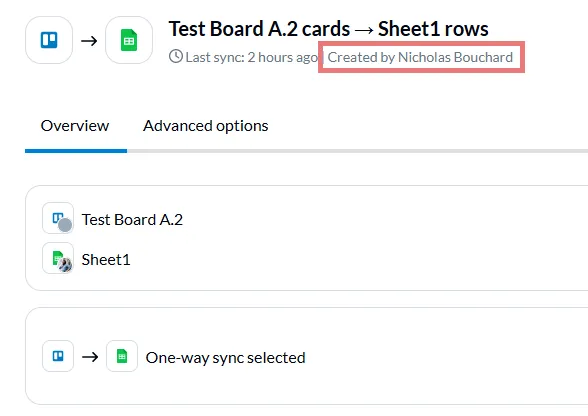The height and width of the screenshot is (416, 588).
Task: Click the small Trello icon in sync direction card
Action: pyautogui.click(x=58, y=356)
